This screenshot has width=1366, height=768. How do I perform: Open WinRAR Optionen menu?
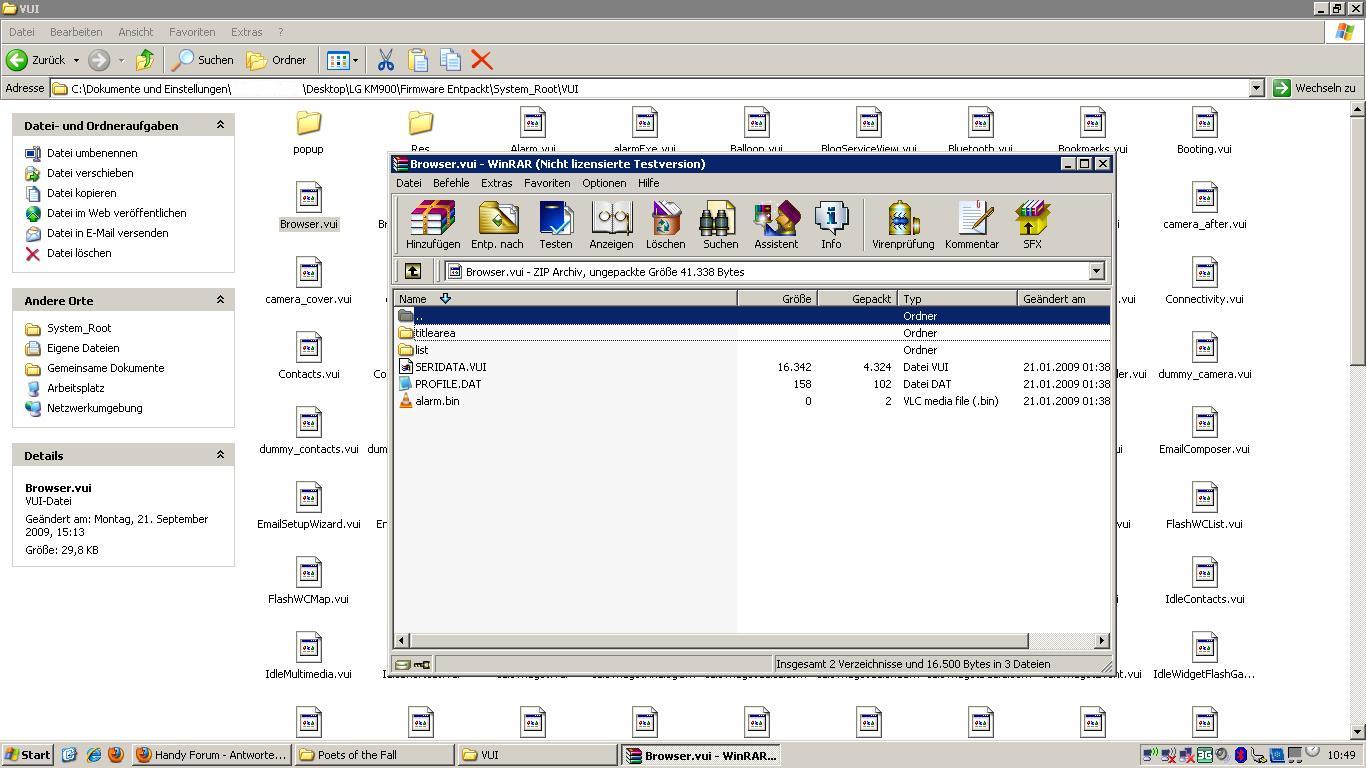604,183
